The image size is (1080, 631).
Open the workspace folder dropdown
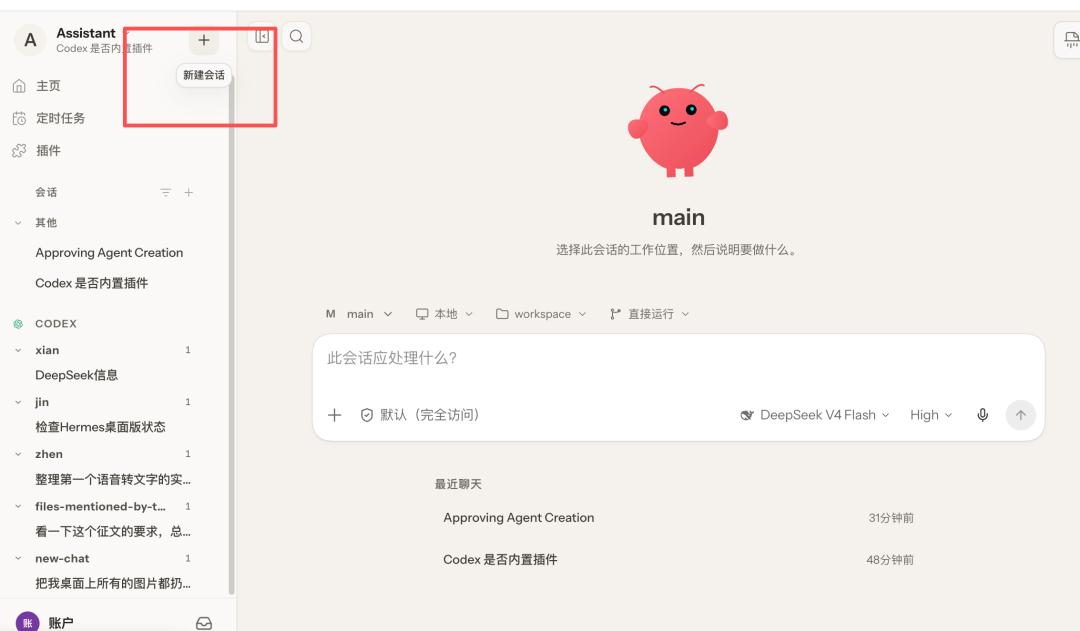point(541,314)
